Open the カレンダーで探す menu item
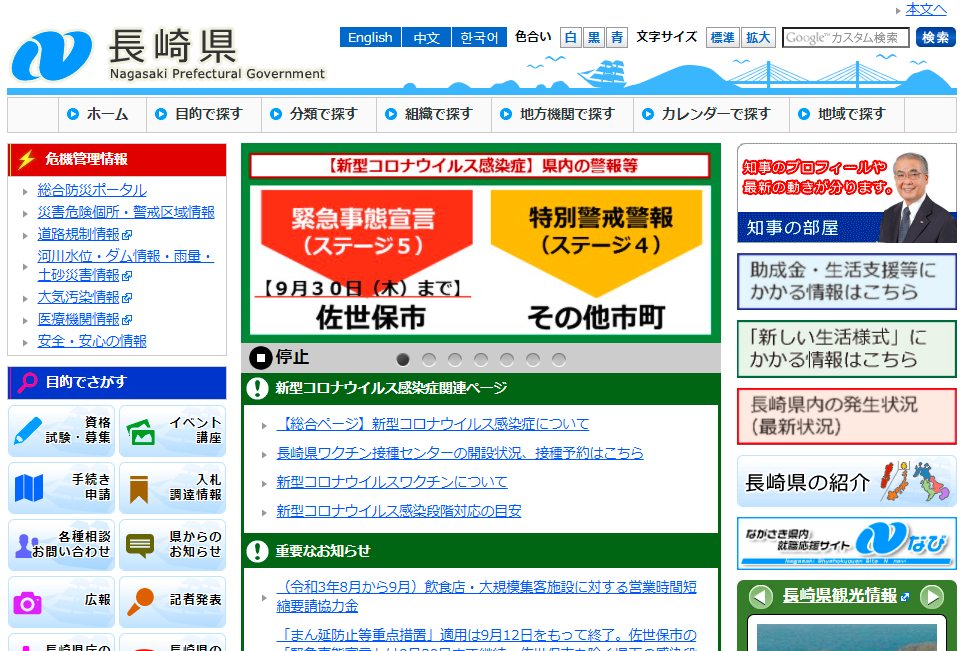The image size is (961, 651). (x=711, y=115)
